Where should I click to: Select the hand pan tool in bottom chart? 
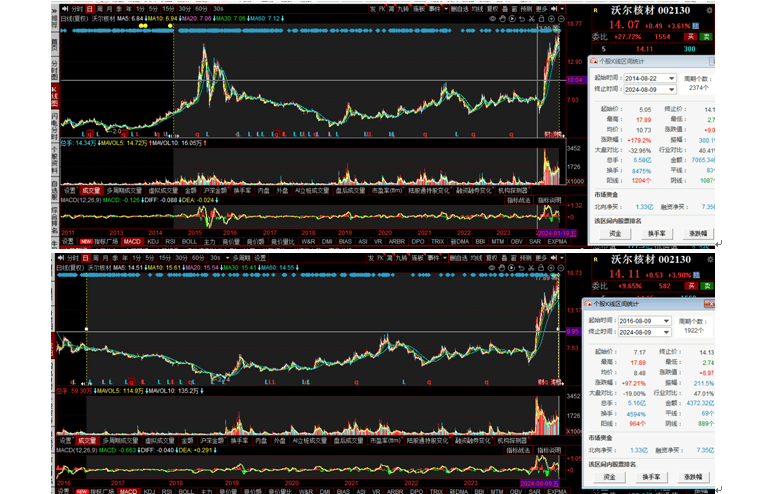click(x=502, y=268)
